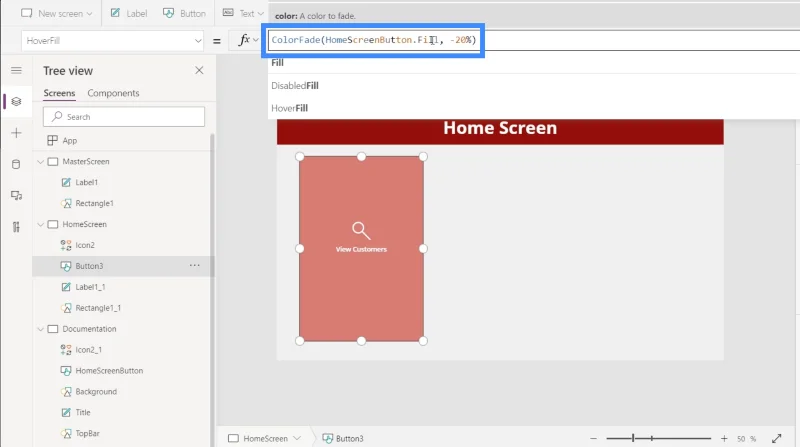Open the Advanced tools icon in left rail

pyautogui.click(x=16, y=227)
